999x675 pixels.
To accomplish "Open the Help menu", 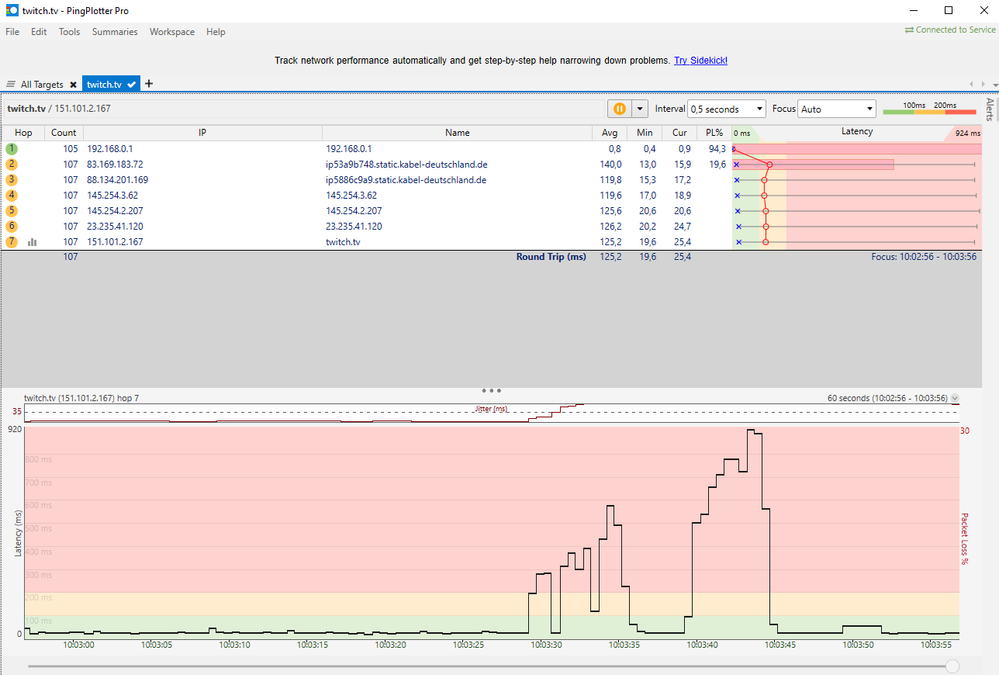I will pos(215,32).
